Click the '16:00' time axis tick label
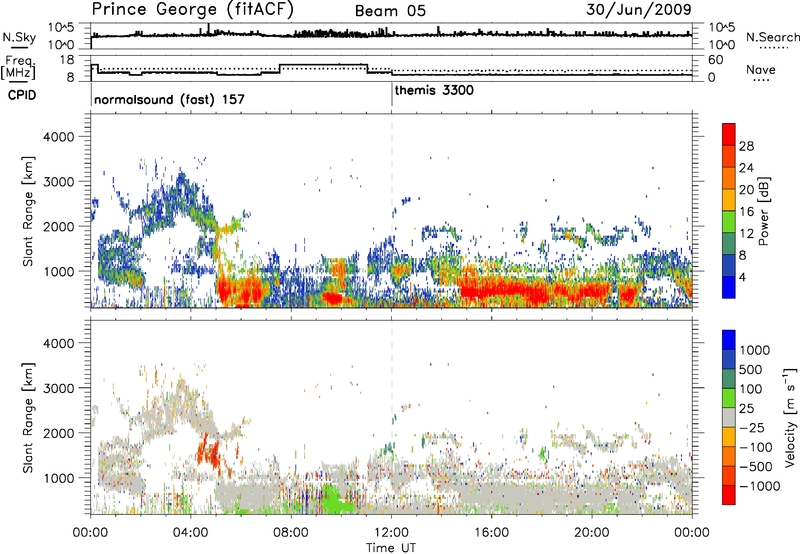 point(491,533)
